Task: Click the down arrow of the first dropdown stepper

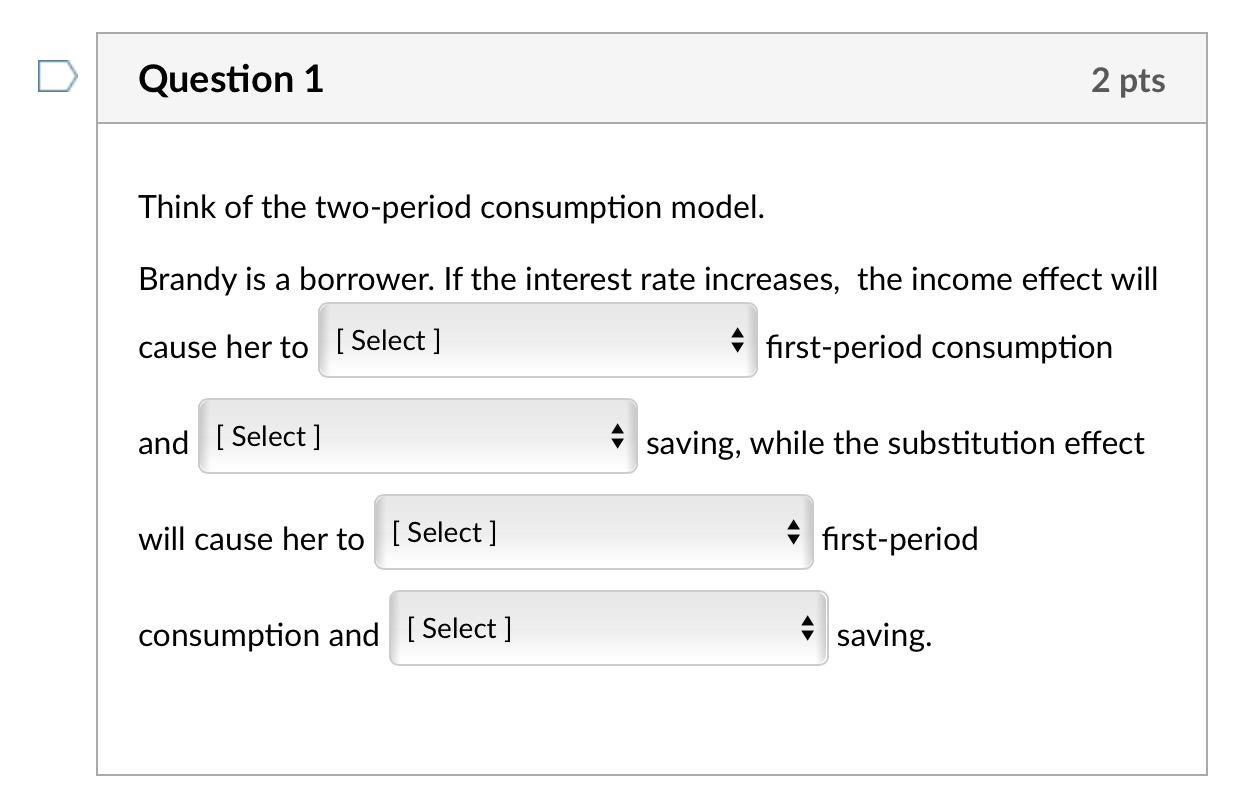Action: 736,348
